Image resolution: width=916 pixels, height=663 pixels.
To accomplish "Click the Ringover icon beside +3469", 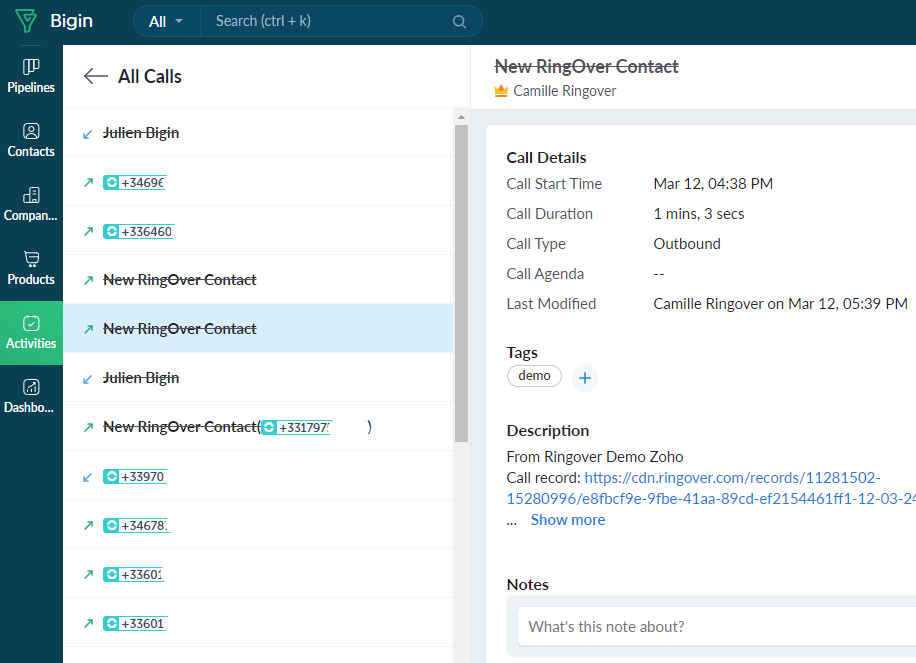I will click(x=112, y=183).
